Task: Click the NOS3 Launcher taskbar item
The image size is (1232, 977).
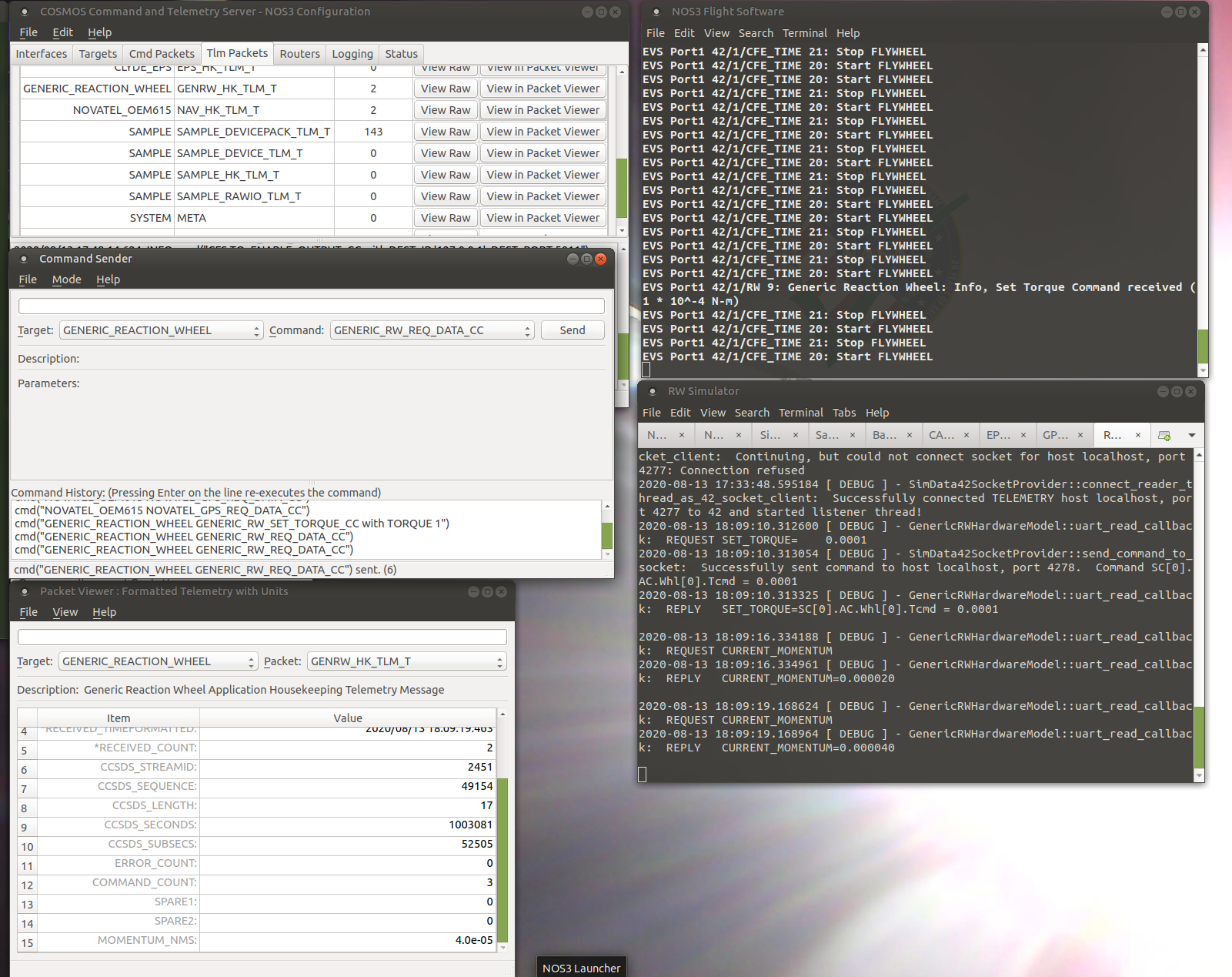Action: 581,966
